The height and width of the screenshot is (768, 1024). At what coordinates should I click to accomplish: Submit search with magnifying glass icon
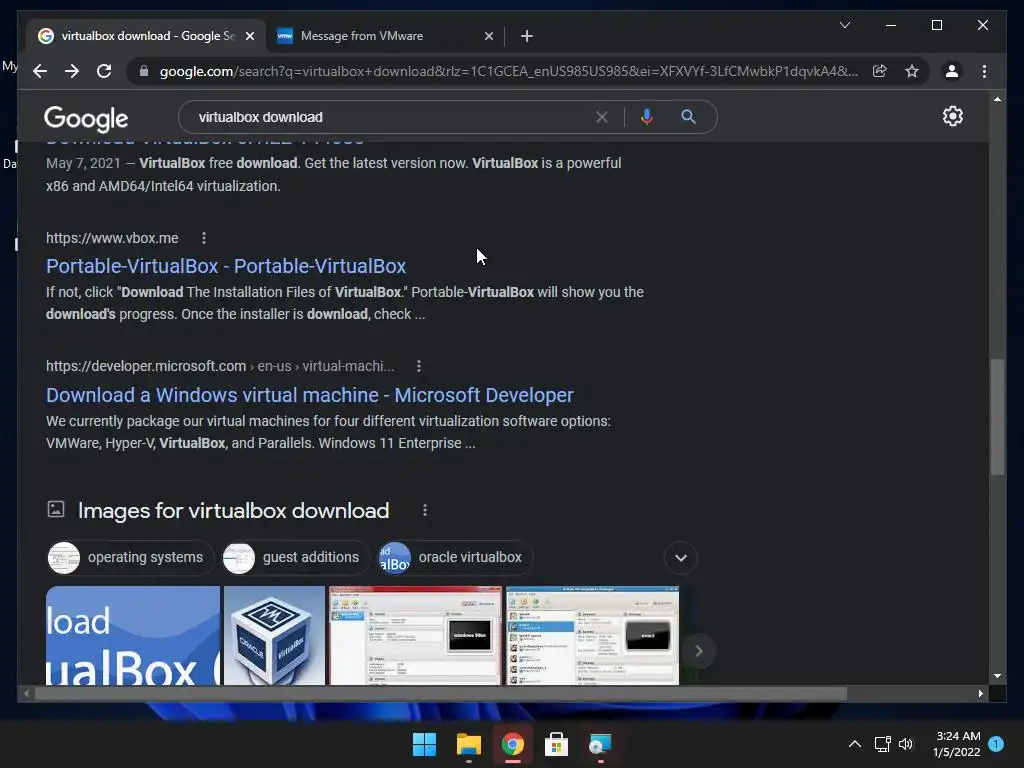point(688,117)
